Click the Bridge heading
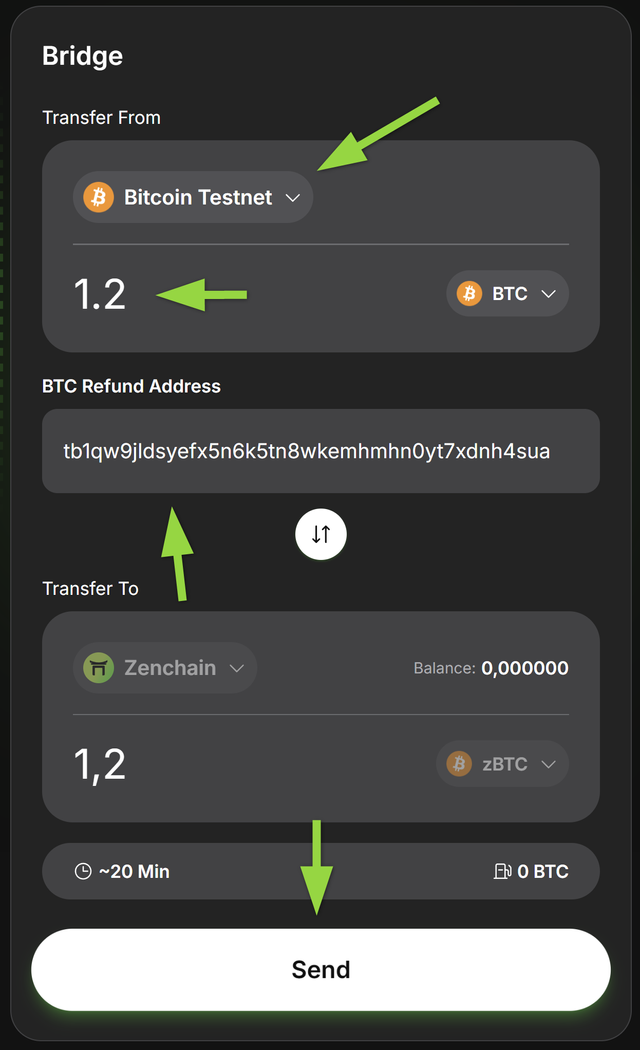Viewport: 640px width, 1050px height. [82, 56]
